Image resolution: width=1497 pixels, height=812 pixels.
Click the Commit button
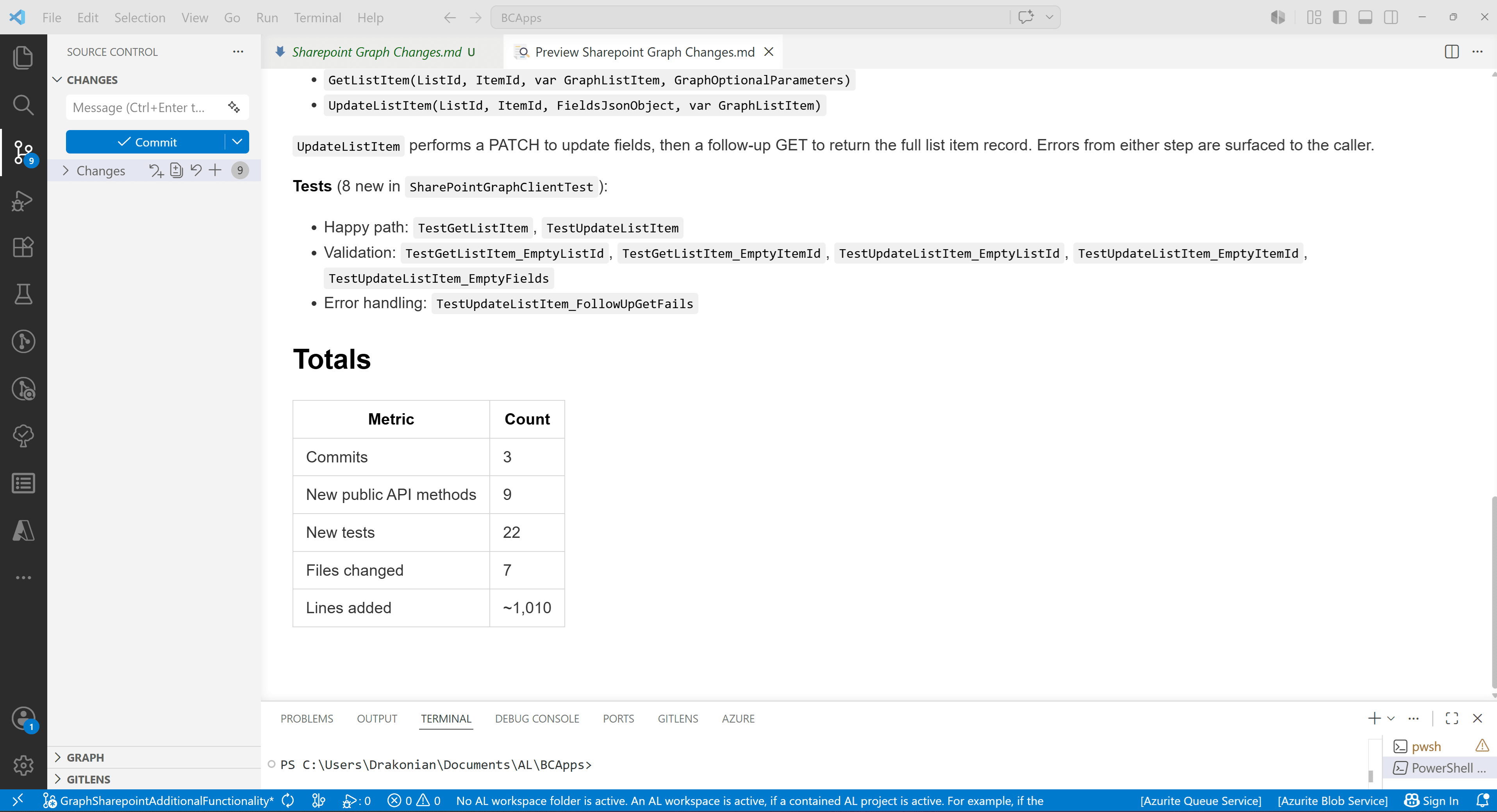(146, 142)
